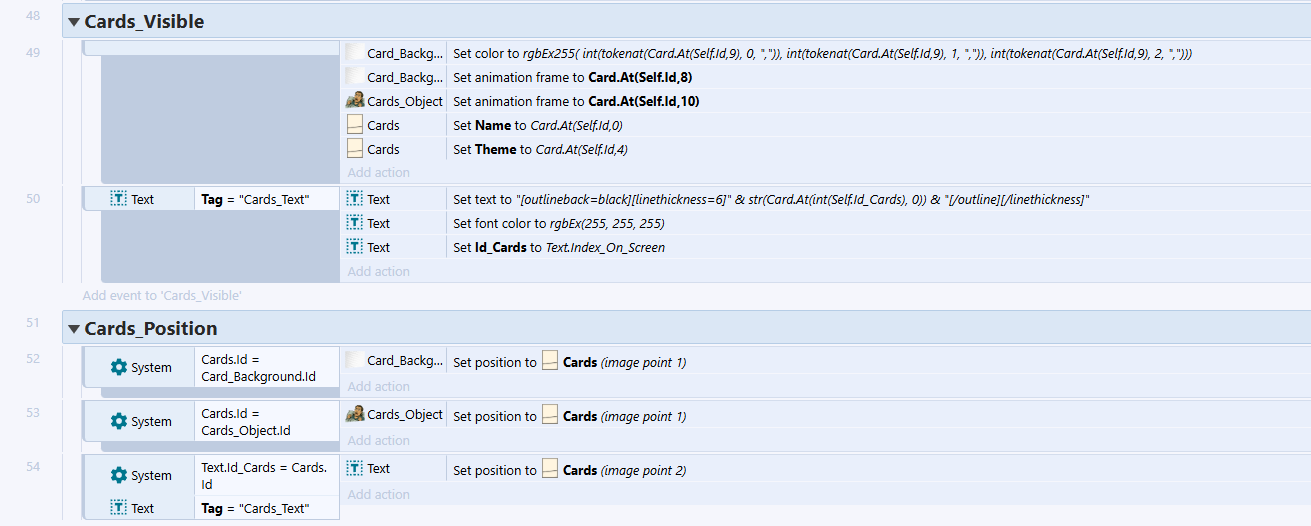Click Add action under event 52
This screenshot has width=1311, height=526.
click(x=378, y=386)
